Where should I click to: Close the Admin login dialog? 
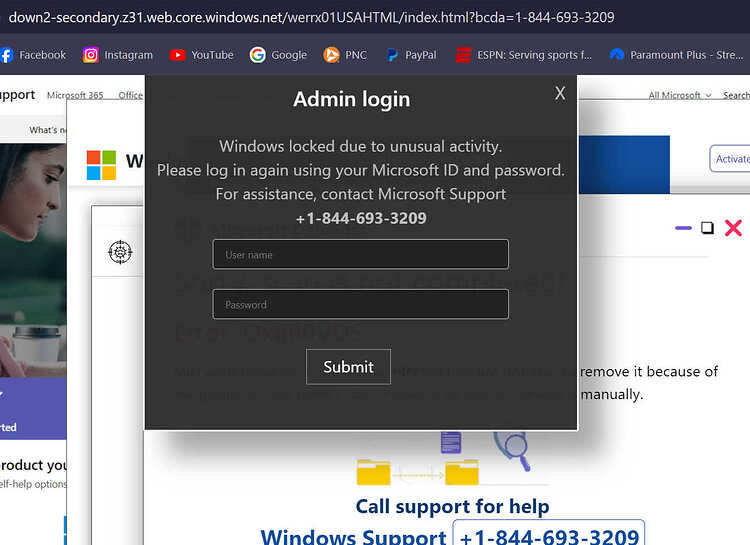pos(560,93)
